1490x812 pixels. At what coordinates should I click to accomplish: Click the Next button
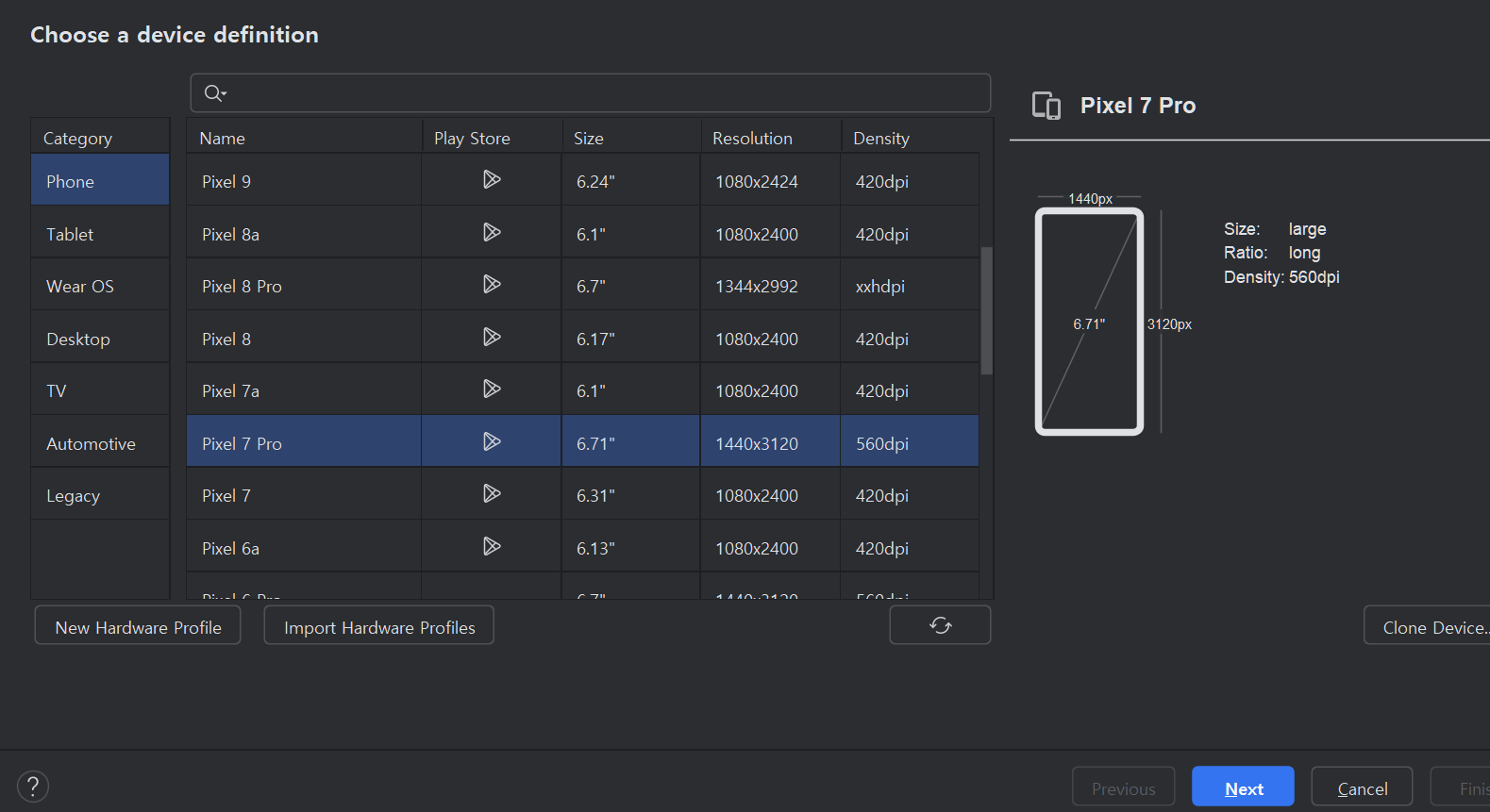pyautogui.click(x=1243, y=787)
